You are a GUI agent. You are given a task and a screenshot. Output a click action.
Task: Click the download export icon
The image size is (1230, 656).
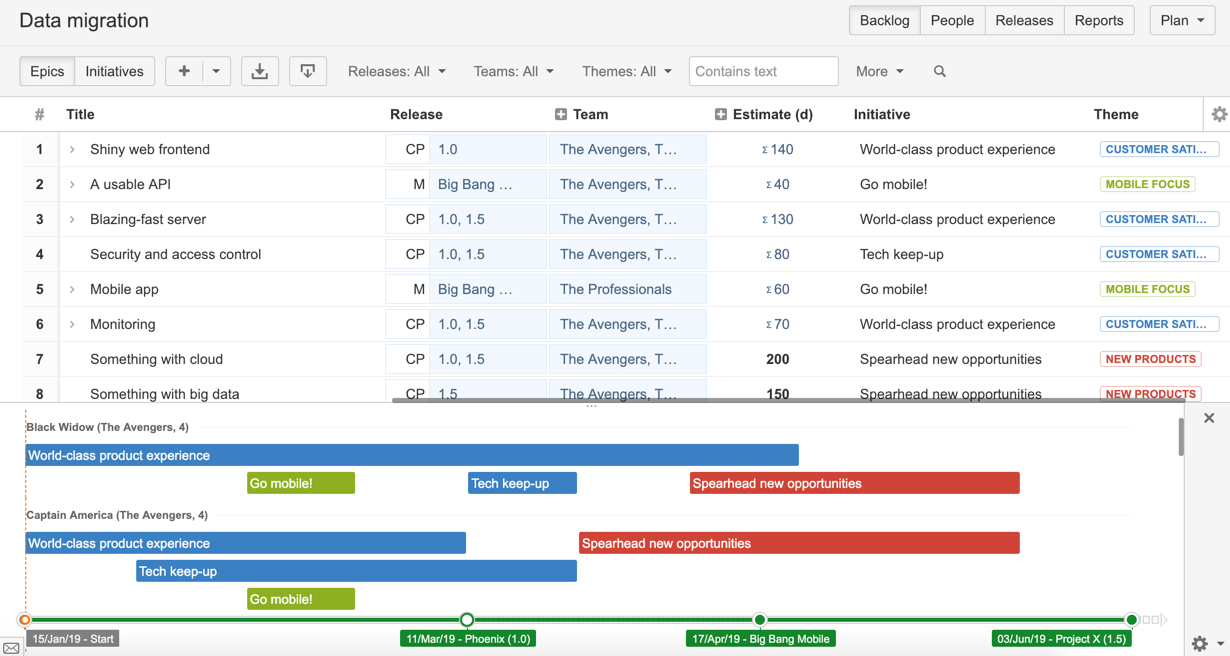[260, 71]
